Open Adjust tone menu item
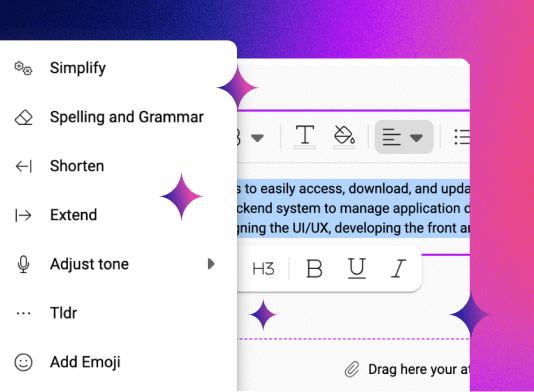This screenshot has width=534, height=392. coord(89,264)
